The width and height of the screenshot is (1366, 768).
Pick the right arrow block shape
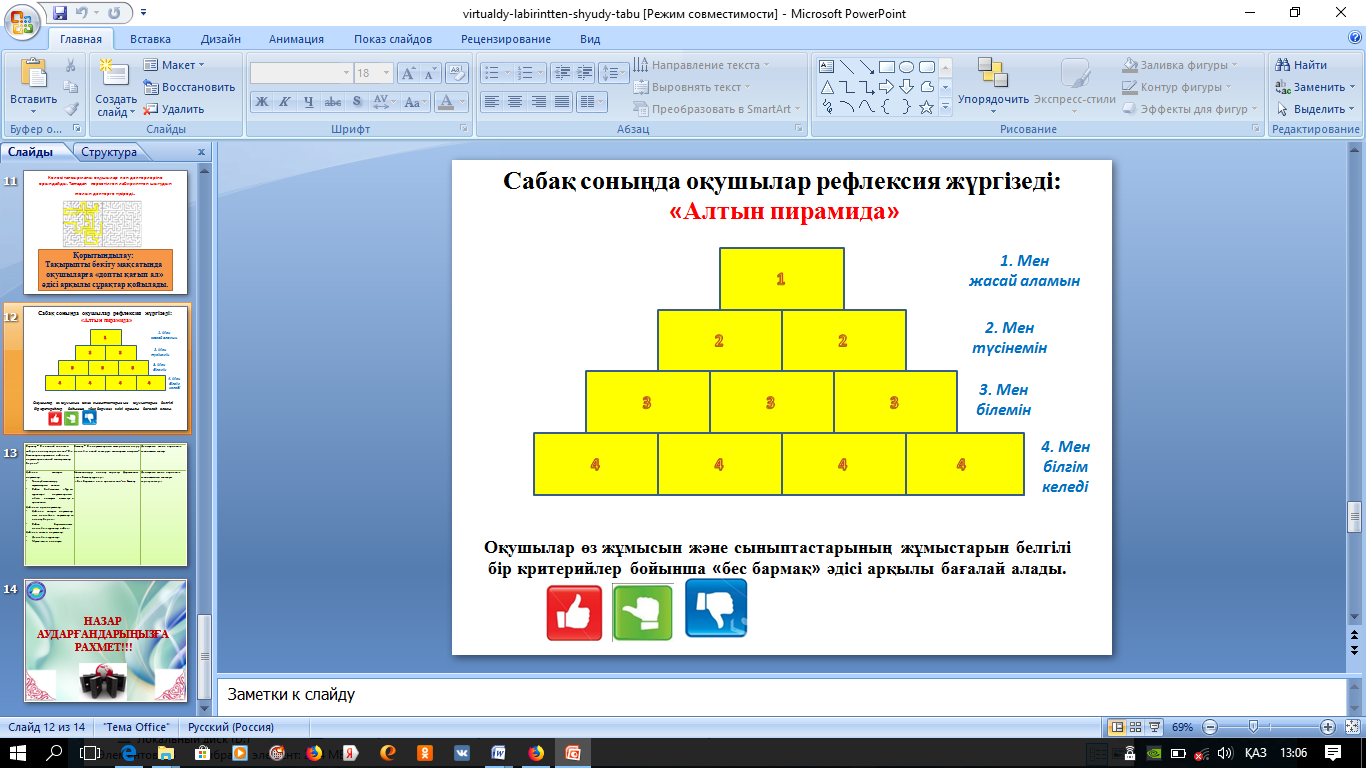(886, 87)
